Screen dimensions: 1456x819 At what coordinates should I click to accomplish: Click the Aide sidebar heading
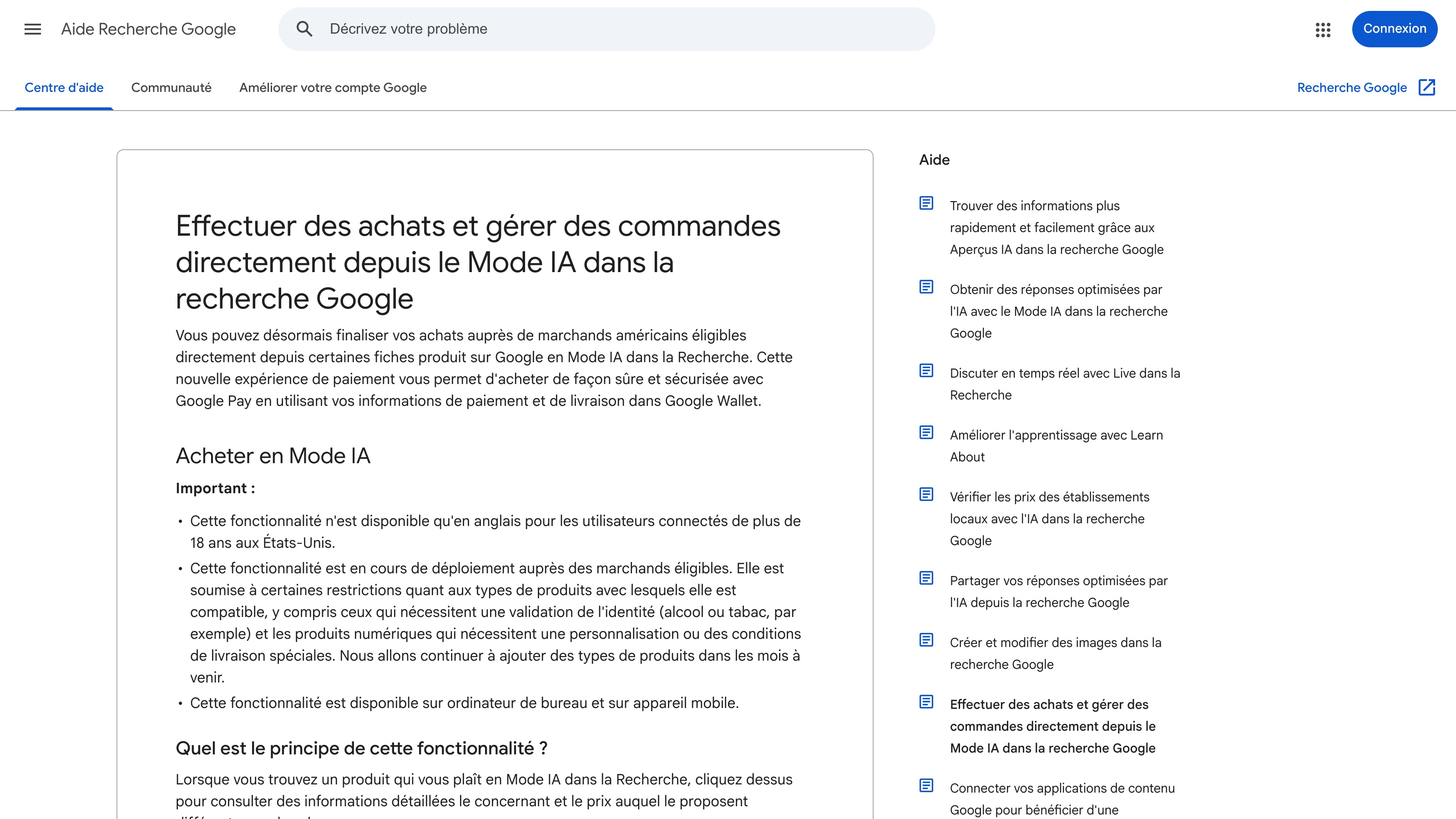click(x=934, y=160)
